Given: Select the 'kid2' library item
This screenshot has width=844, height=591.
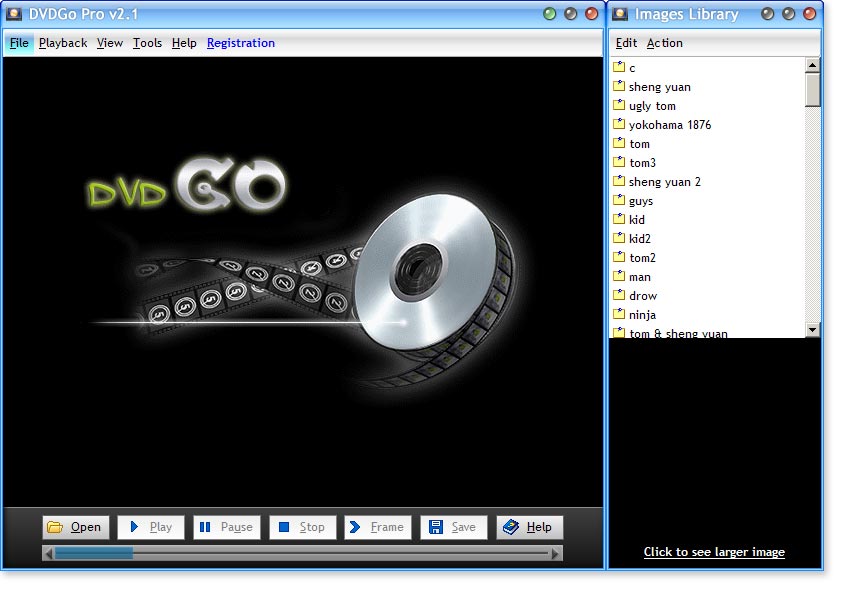Looking at the screenshot, I should tap(639, 238).
